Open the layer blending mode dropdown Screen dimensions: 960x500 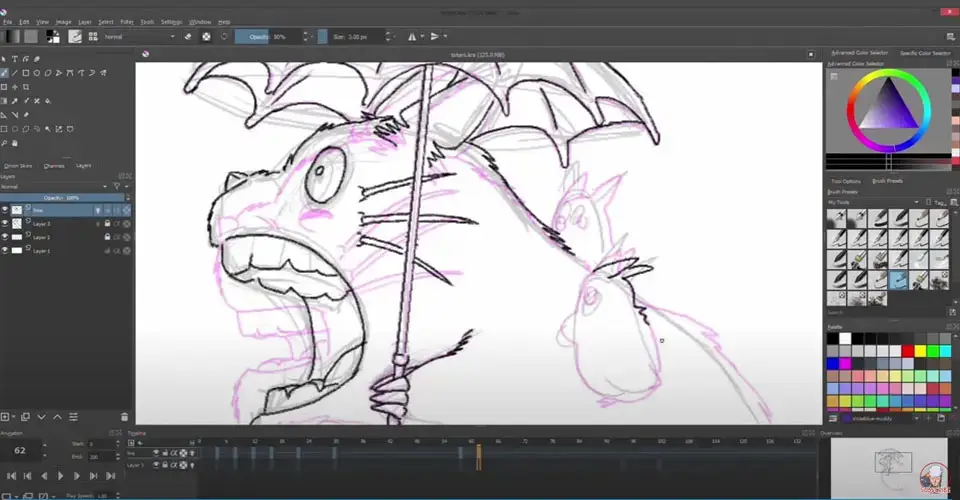tap(54, 187)
